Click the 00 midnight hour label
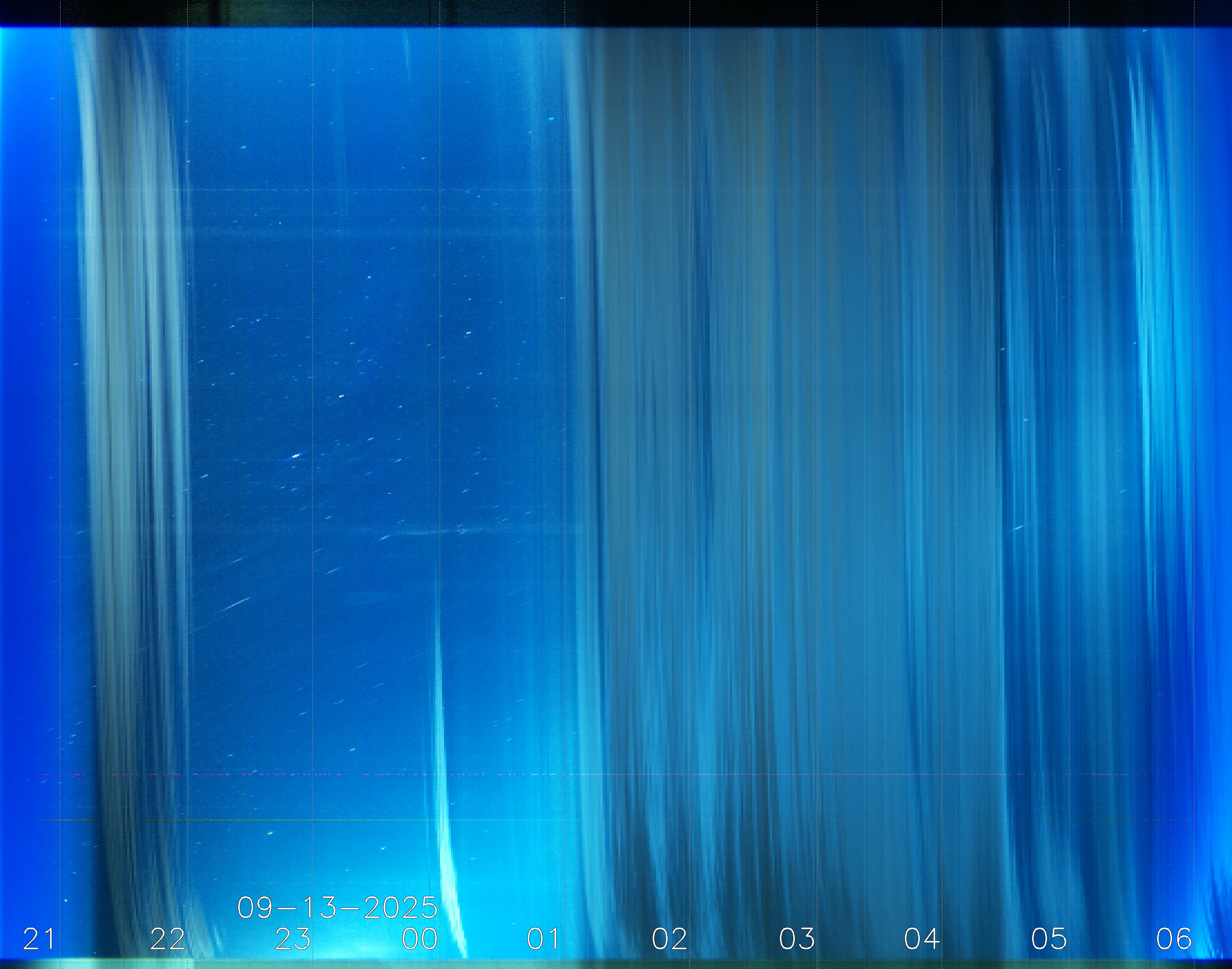The height and width of the screenshot is (969, 1232). click(x=419, y=939)
